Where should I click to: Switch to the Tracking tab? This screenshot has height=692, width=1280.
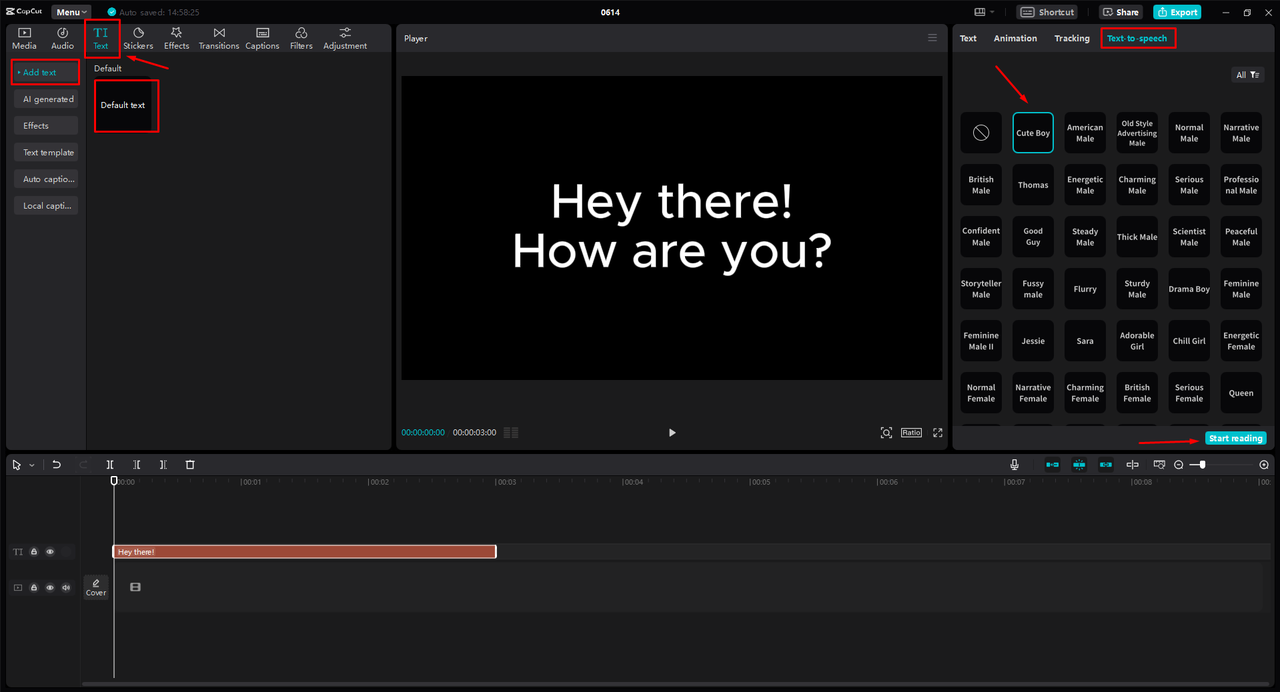pos(1071,38)
